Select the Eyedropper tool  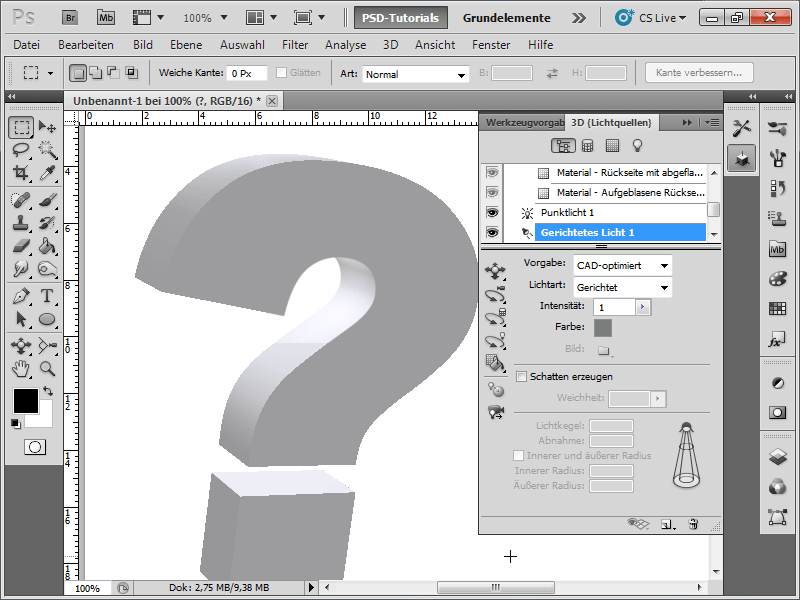click(47, 173)
